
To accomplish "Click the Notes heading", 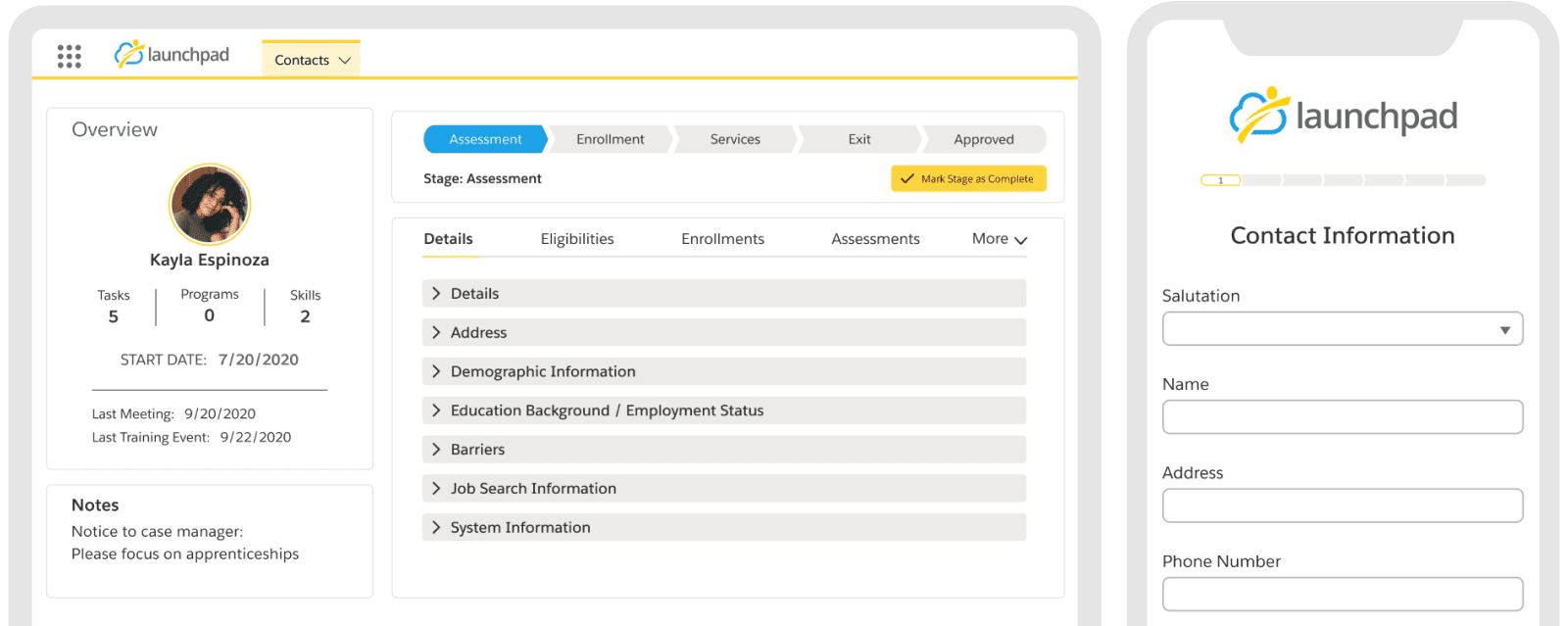I will (95, 506).
